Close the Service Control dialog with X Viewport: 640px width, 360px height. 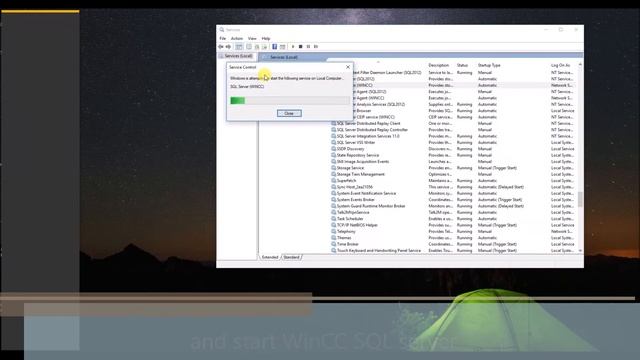348,67
